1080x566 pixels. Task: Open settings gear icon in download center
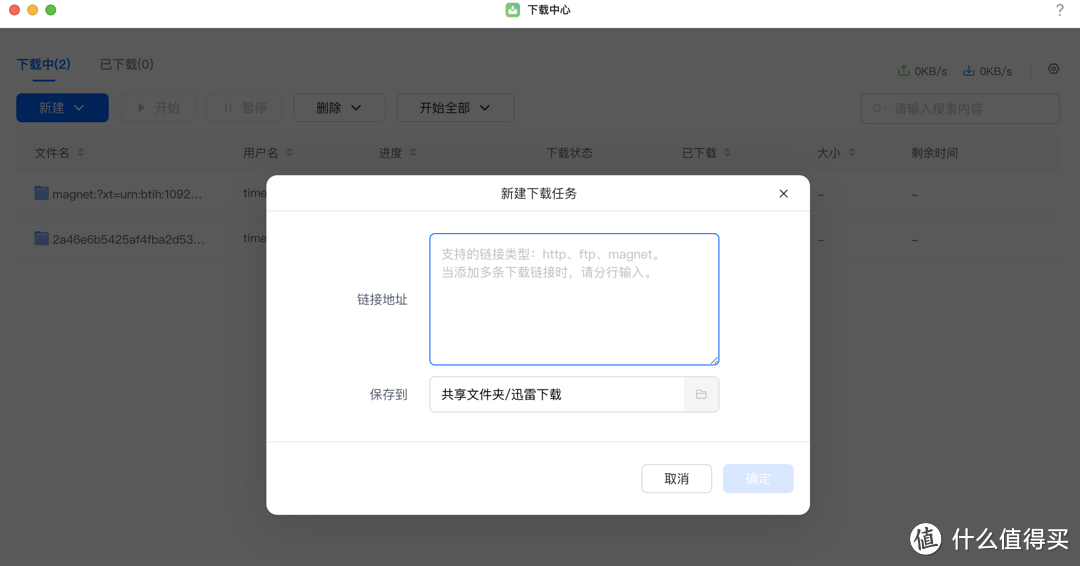(x=1053, y=69)
